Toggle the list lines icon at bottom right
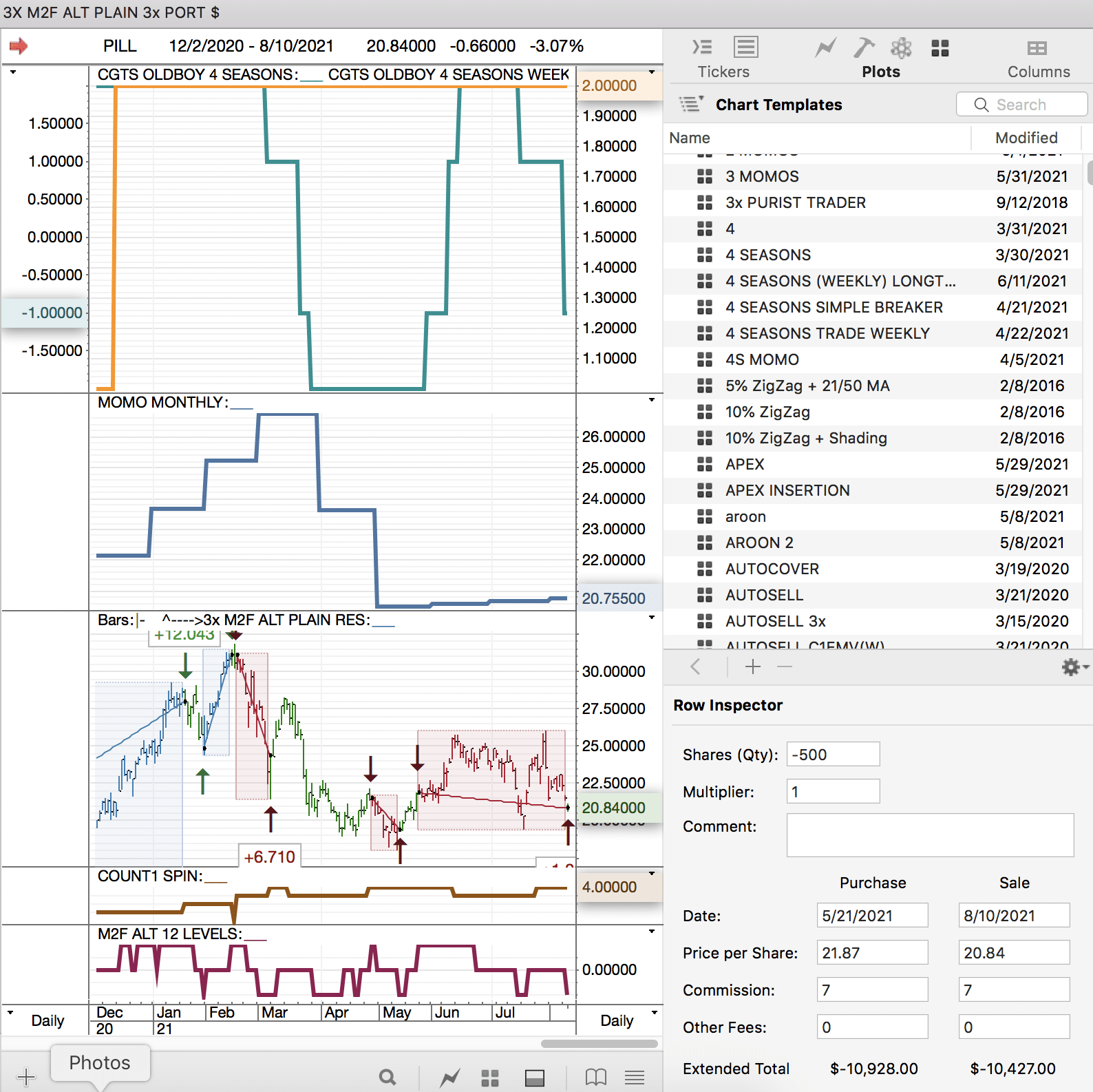Image resolution: width=1093 pixels, height=1092 pixels. click(635, 1077)
